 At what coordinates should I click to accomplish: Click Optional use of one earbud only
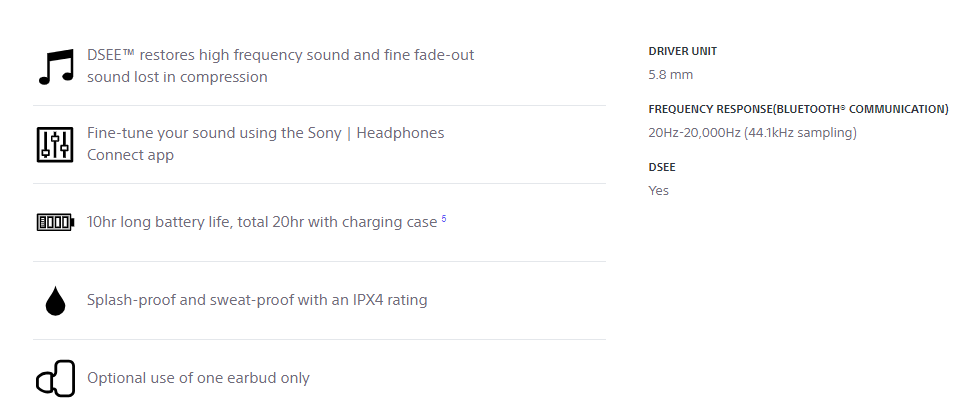click(199, 377)
